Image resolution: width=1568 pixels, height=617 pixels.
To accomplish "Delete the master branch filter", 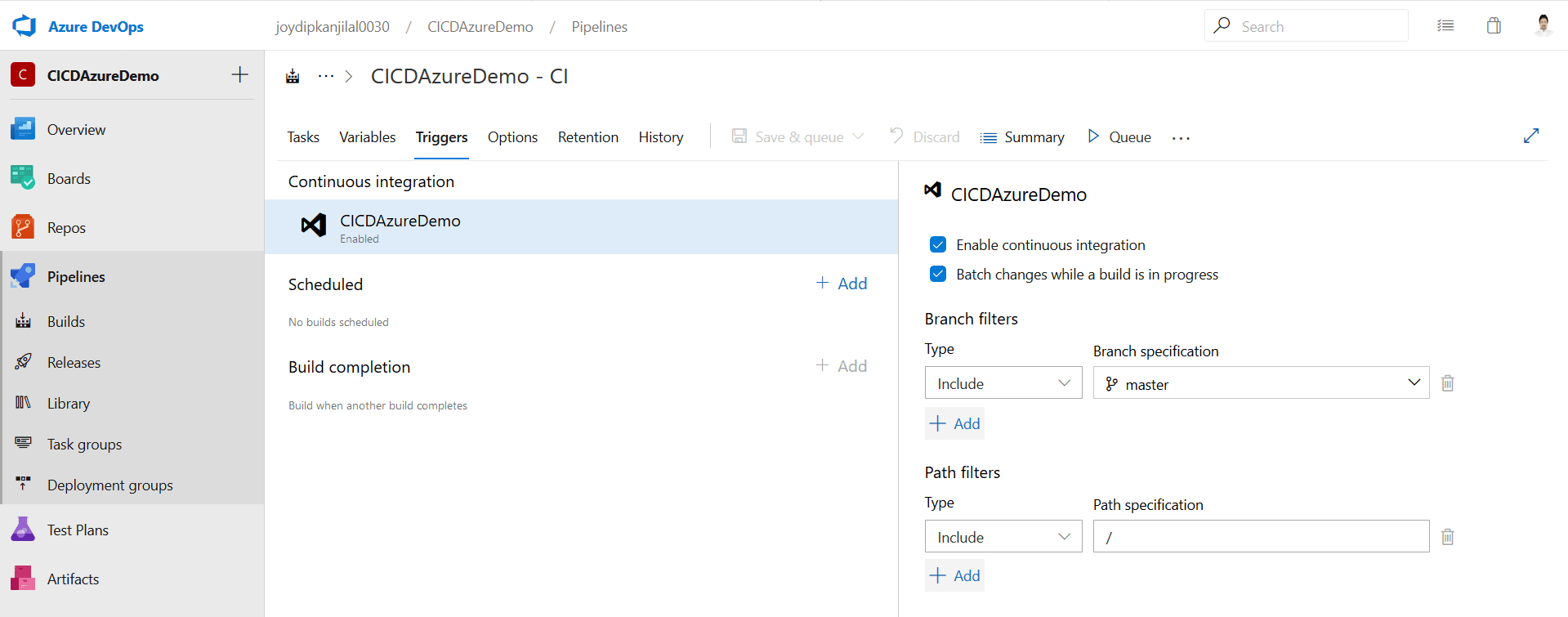I will point(1447,382).
